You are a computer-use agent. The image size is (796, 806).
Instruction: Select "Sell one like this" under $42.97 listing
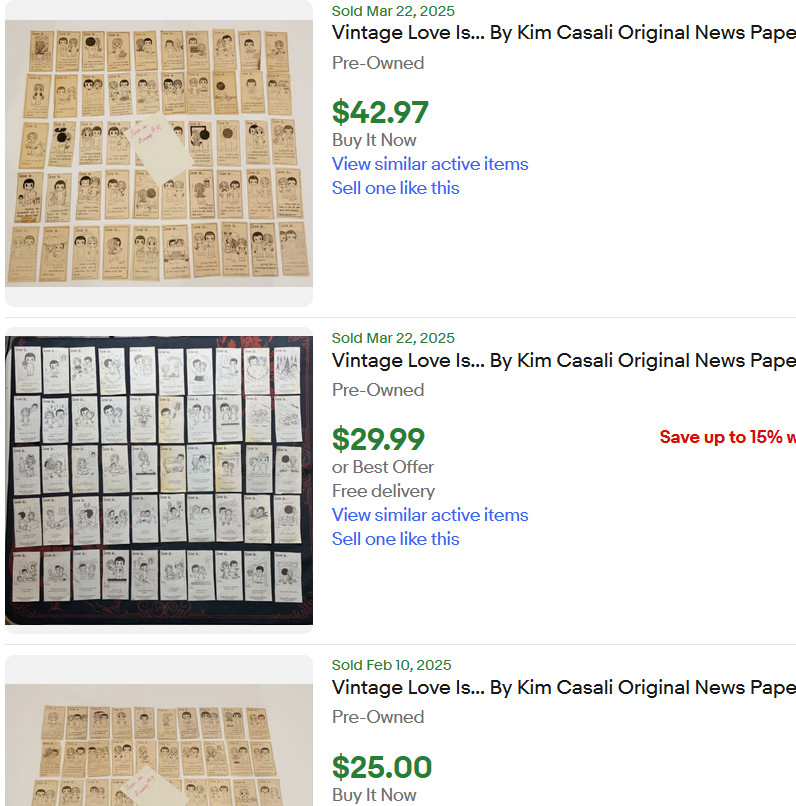click(x=396, y=188)
